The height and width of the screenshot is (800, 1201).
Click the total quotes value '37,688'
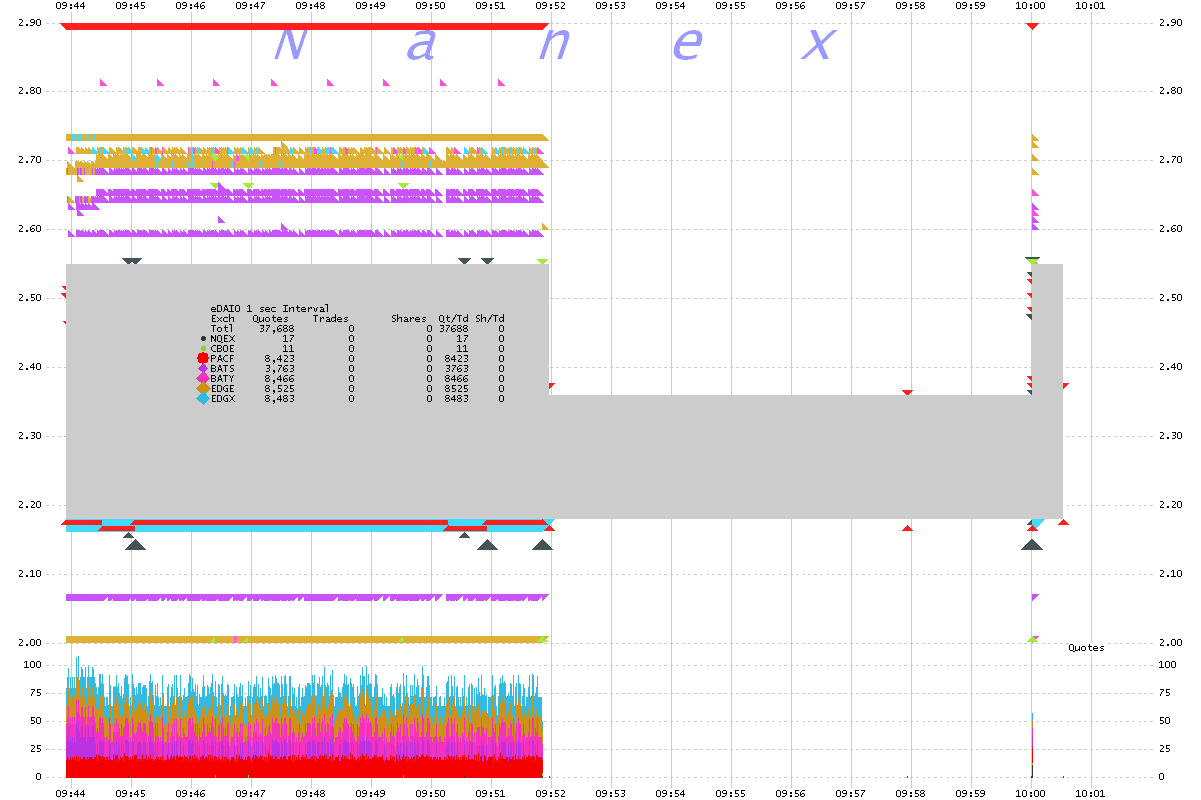[277, 328]
